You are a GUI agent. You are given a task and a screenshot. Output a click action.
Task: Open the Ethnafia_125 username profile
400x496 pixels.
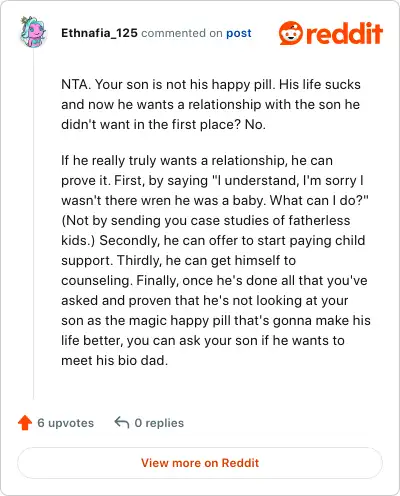coord(99,33)
